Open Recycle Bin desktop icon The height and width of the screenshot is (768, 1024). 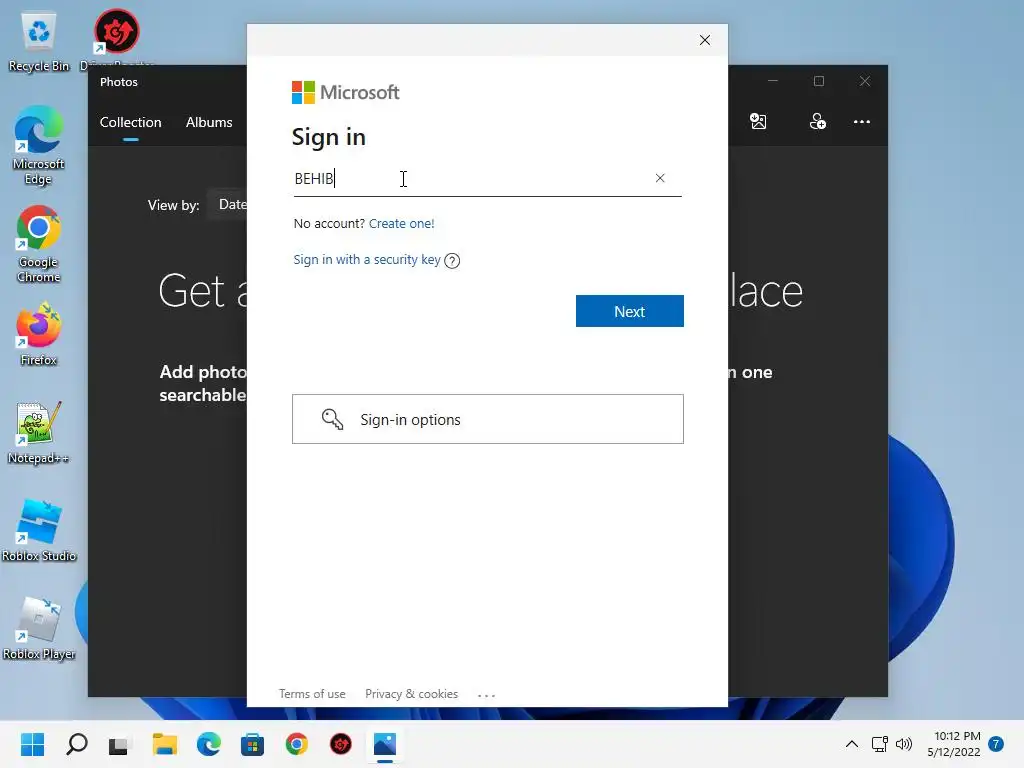point(39,42)
